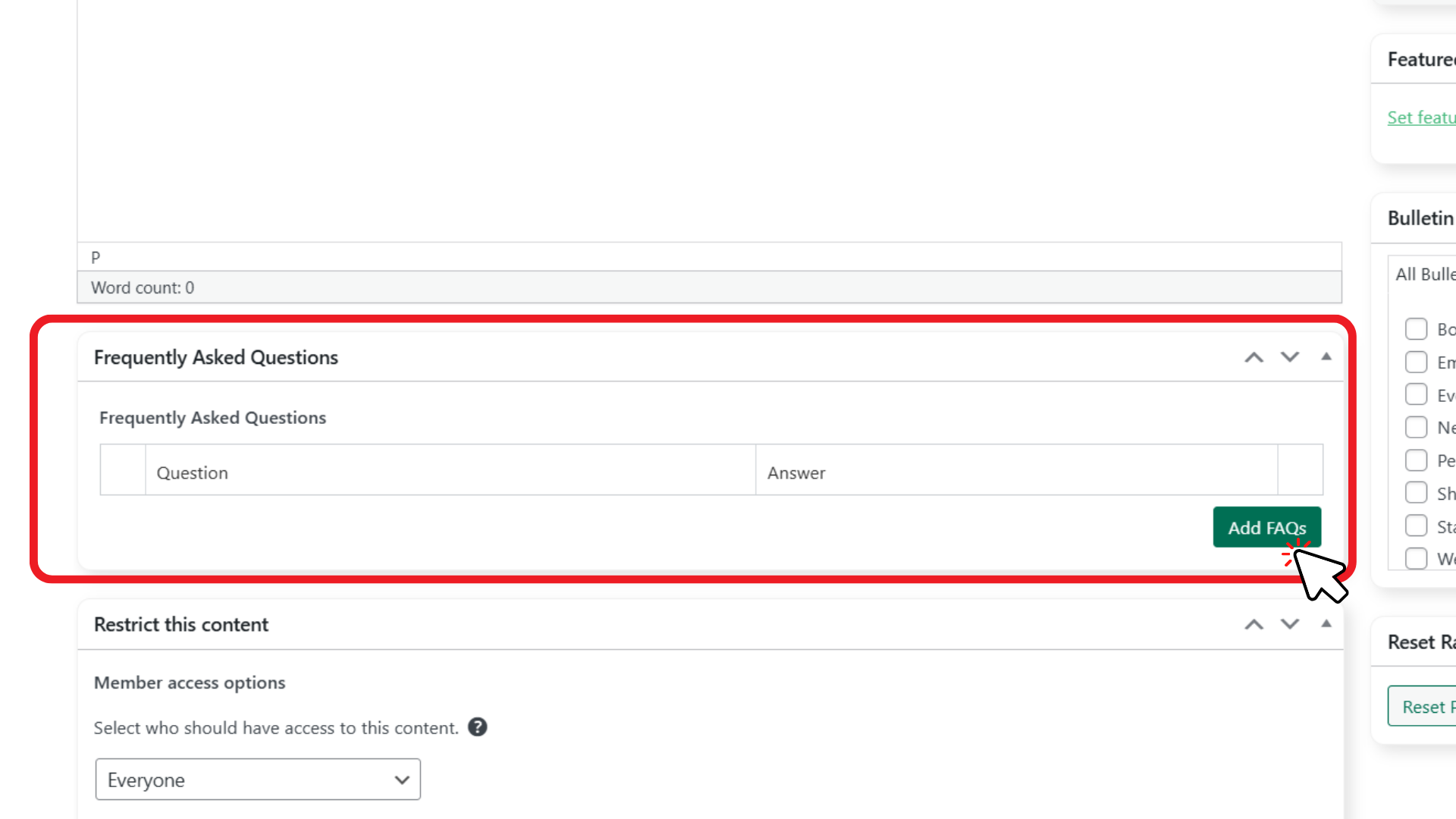Click the P element path indicator
Screen dimensions: 1456x819
[96, 257]
